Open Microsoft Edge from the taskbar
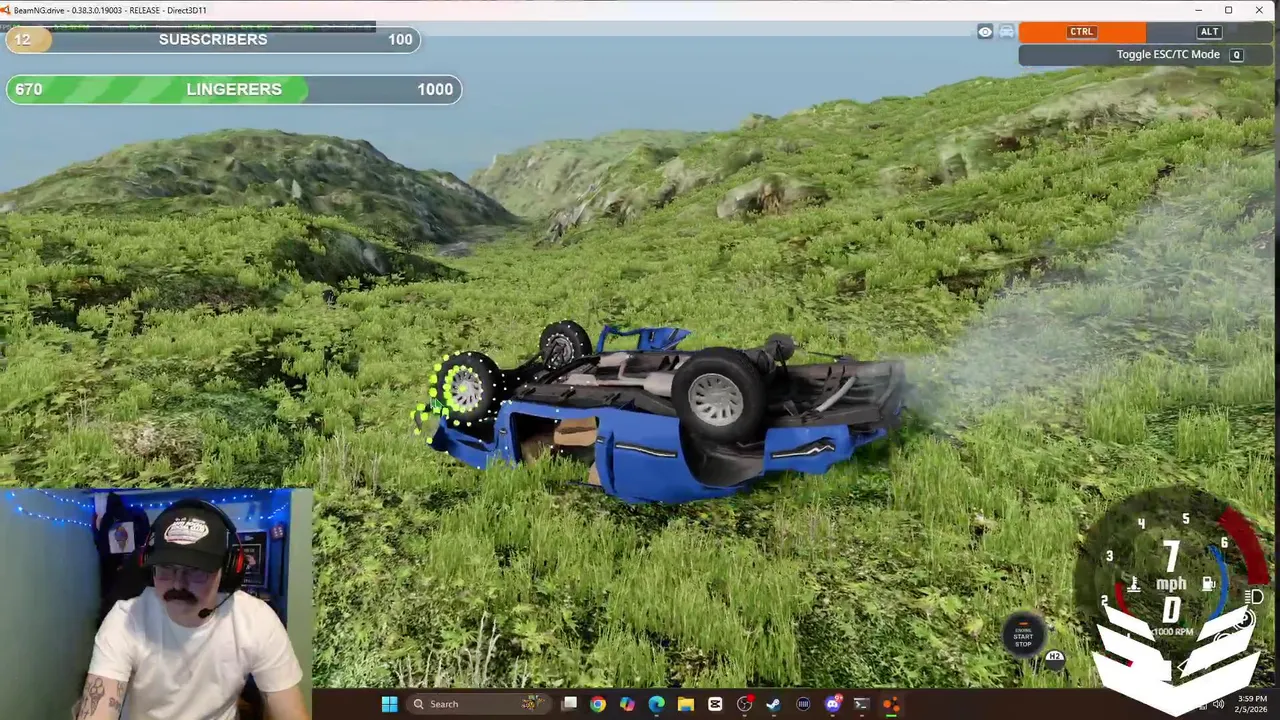Image resolution: width=1280 pixels, height=720 pixels. coord(656,704)
